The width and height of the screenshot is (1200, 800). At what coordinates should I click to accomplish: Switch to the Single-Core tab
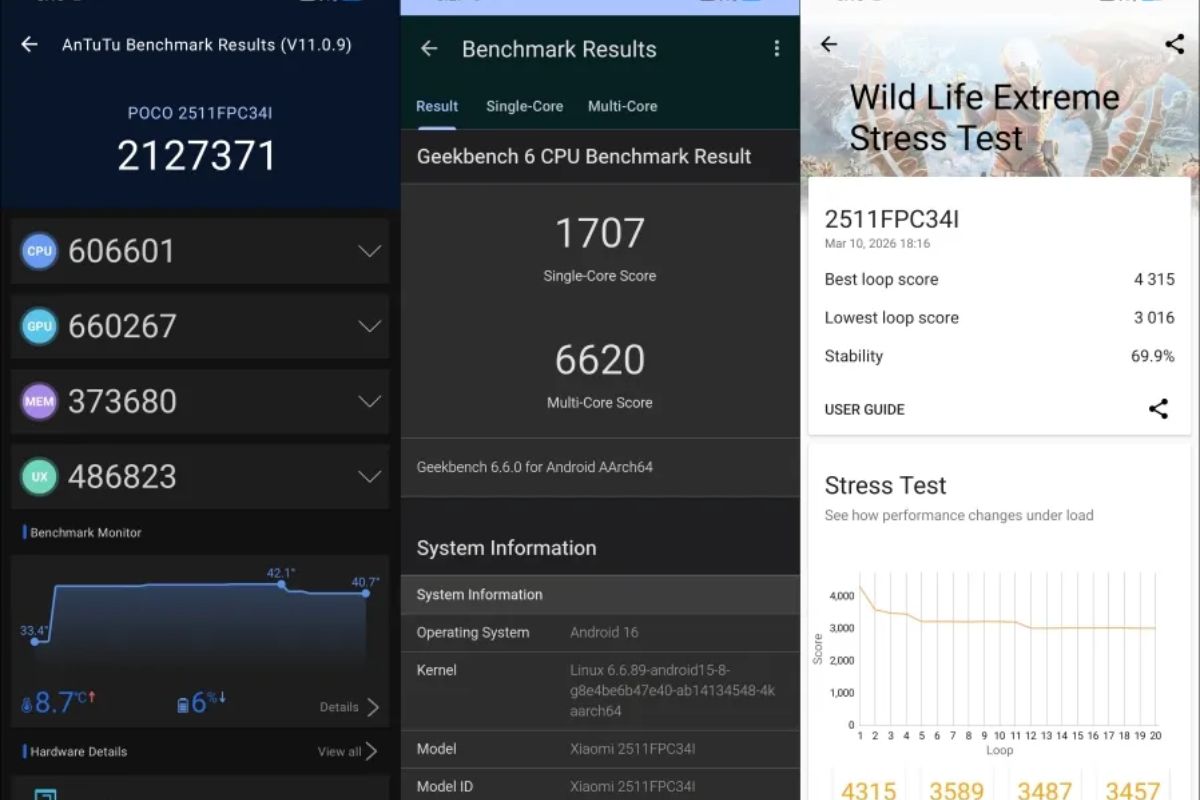[524, 106]
